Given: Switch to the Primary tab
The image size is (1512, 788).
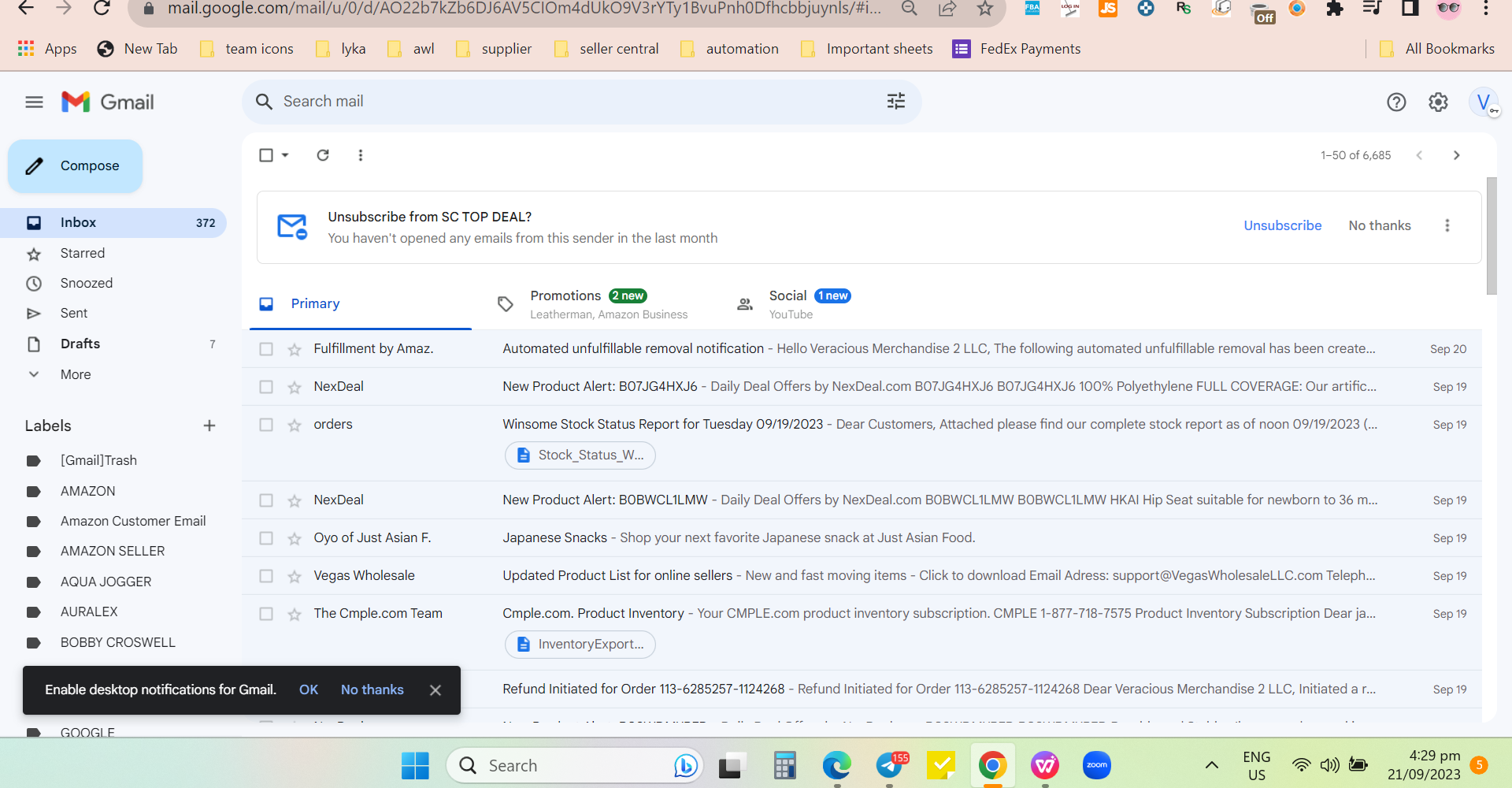Looking at the screenshot, I should pos(361,304).
